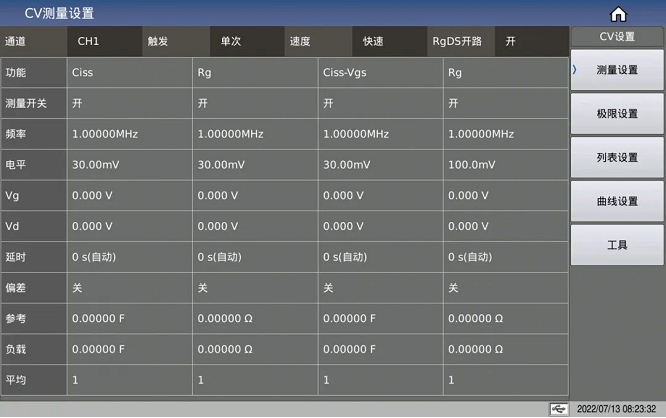Open 列表设置 side menu

[x=617, y=157]
